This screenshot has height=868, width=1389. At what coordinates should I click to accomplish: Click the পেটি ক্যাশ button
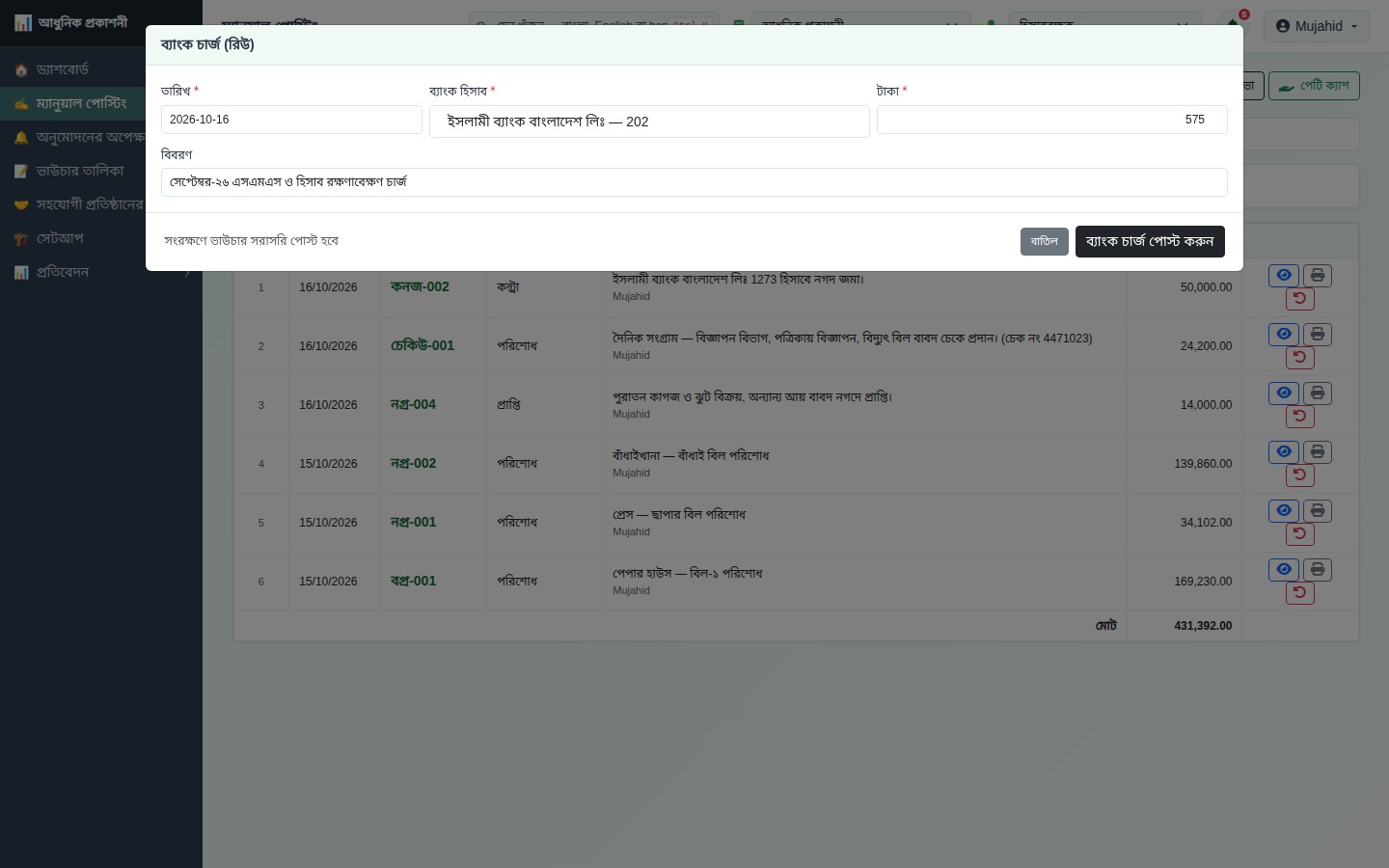[x=1314, y=86]
